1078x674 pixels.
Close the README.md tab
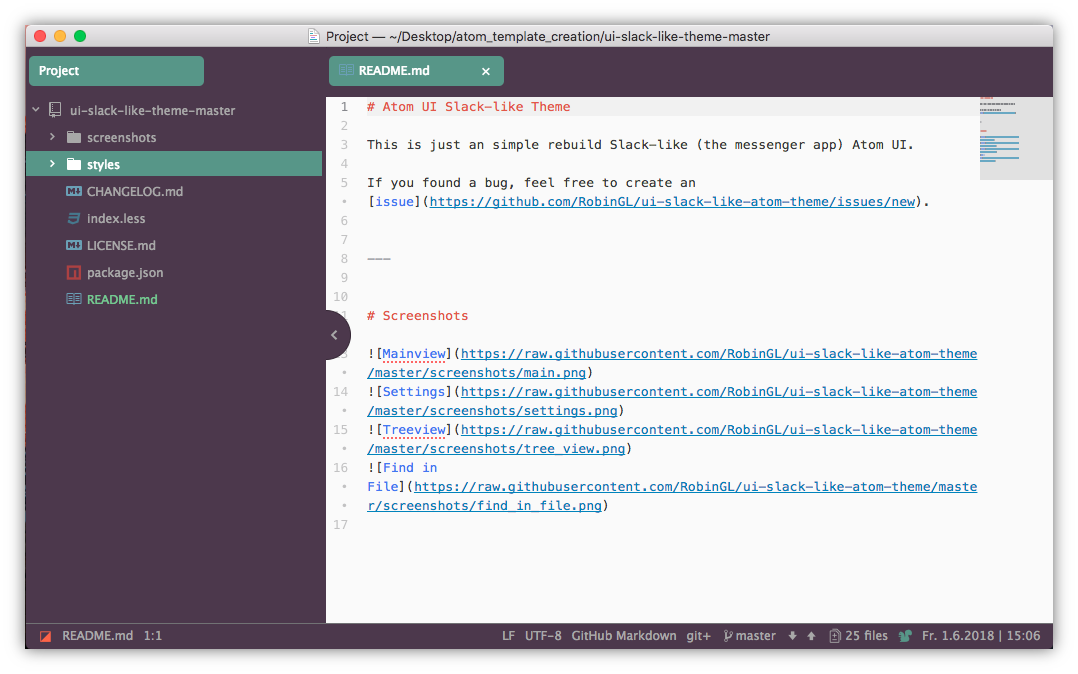485,71
